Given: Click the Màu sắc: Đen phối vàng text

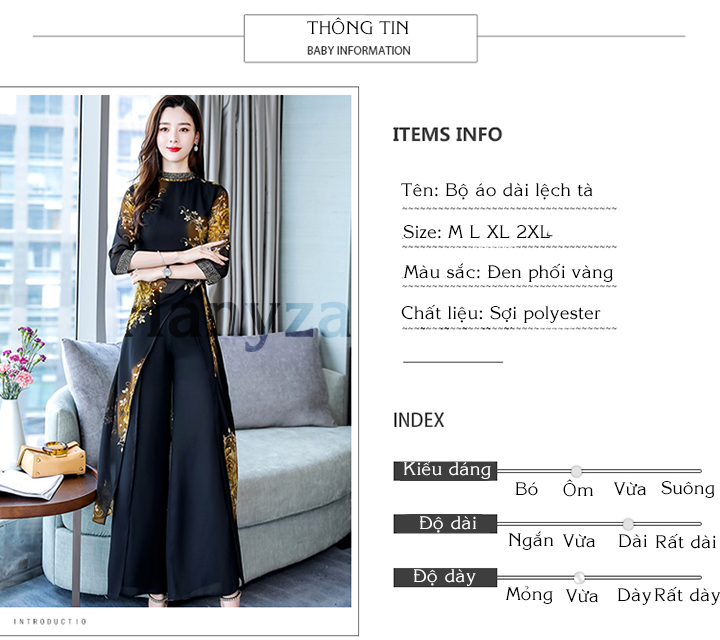Looking at the screenshot, I should coord(508,272).
